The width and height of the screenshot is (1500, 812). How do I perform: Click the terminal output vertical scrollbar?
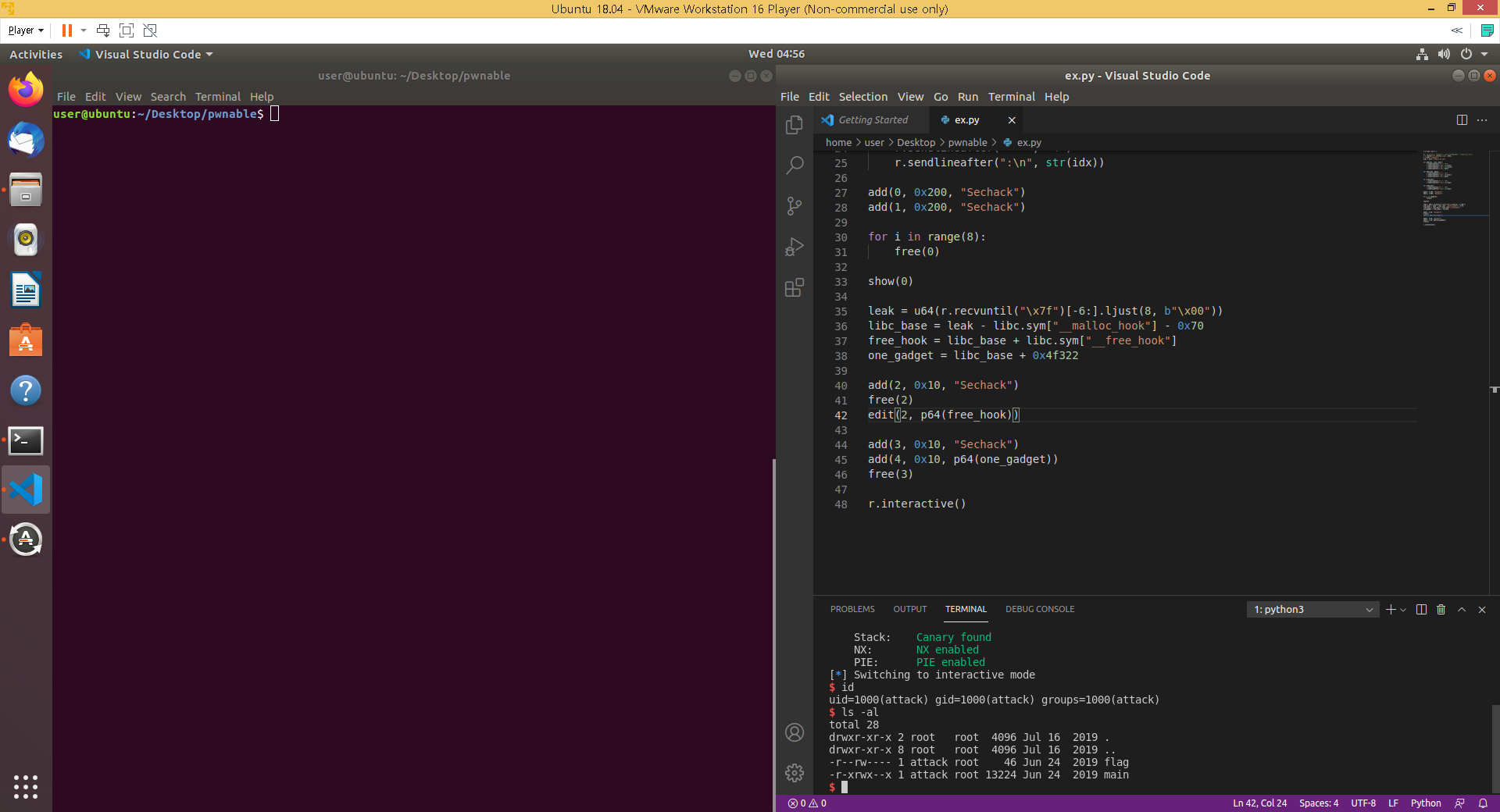(x=1495, y=747)
